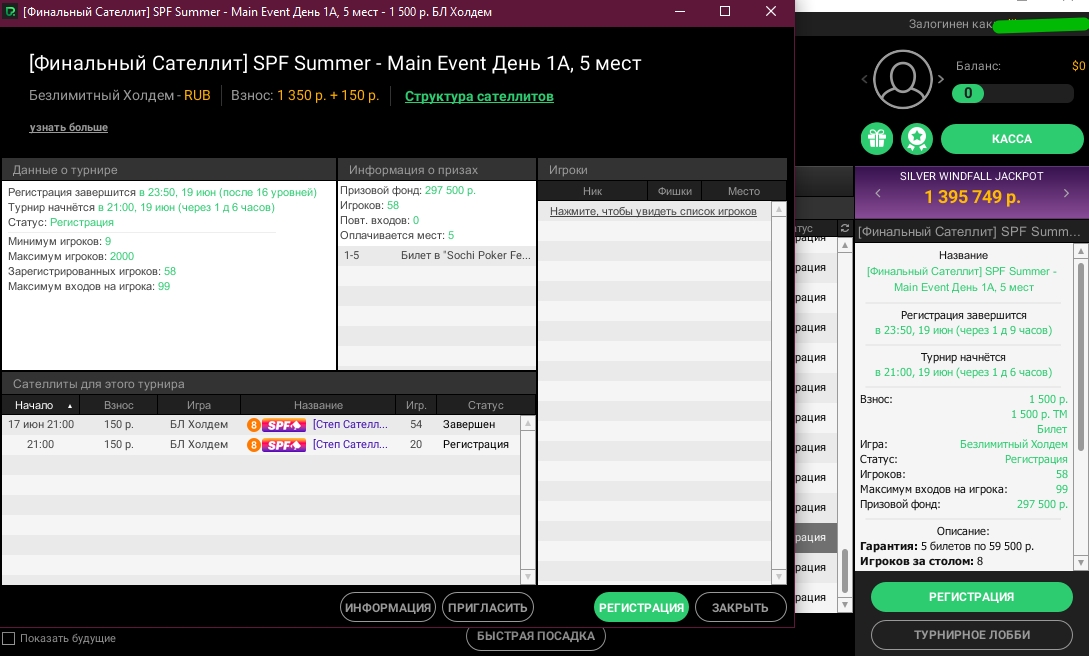The width and height of the screenshot is (1089, 656).
Task: Show previous jackpot with left chevron
Action: [878, 194]
